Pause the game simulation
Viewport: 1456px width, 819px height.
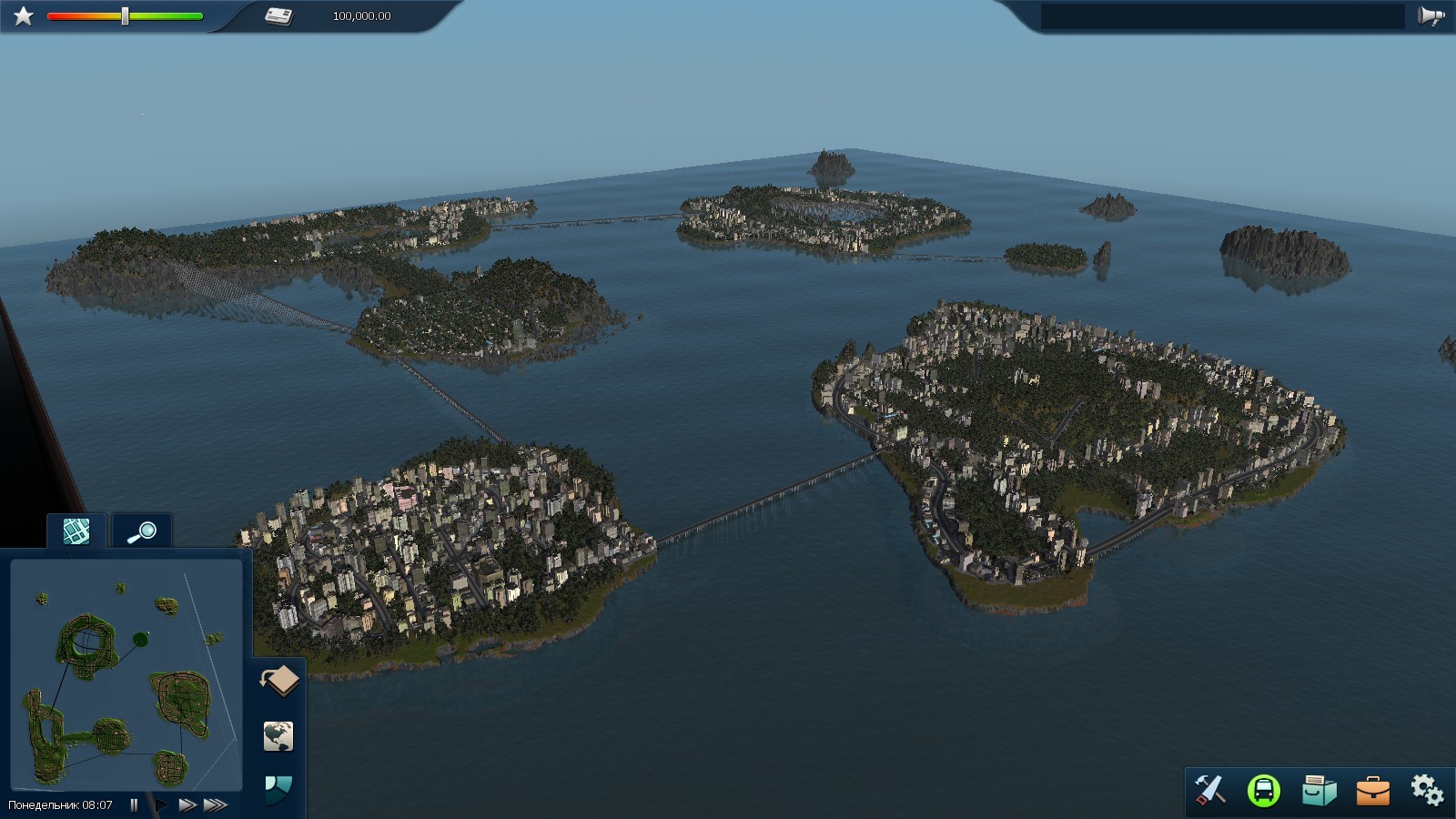[134, 804]
